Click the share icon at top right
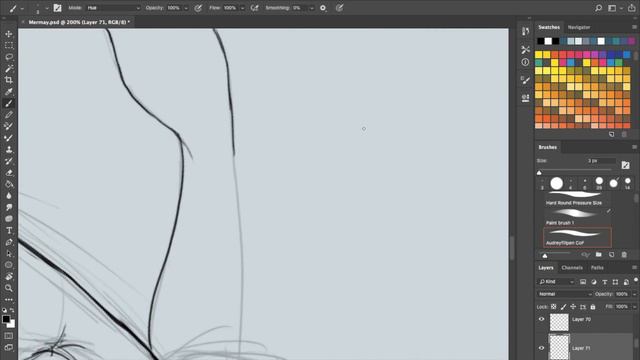The height and width of the screenshot is (360, 640). [x=631, y=8]
